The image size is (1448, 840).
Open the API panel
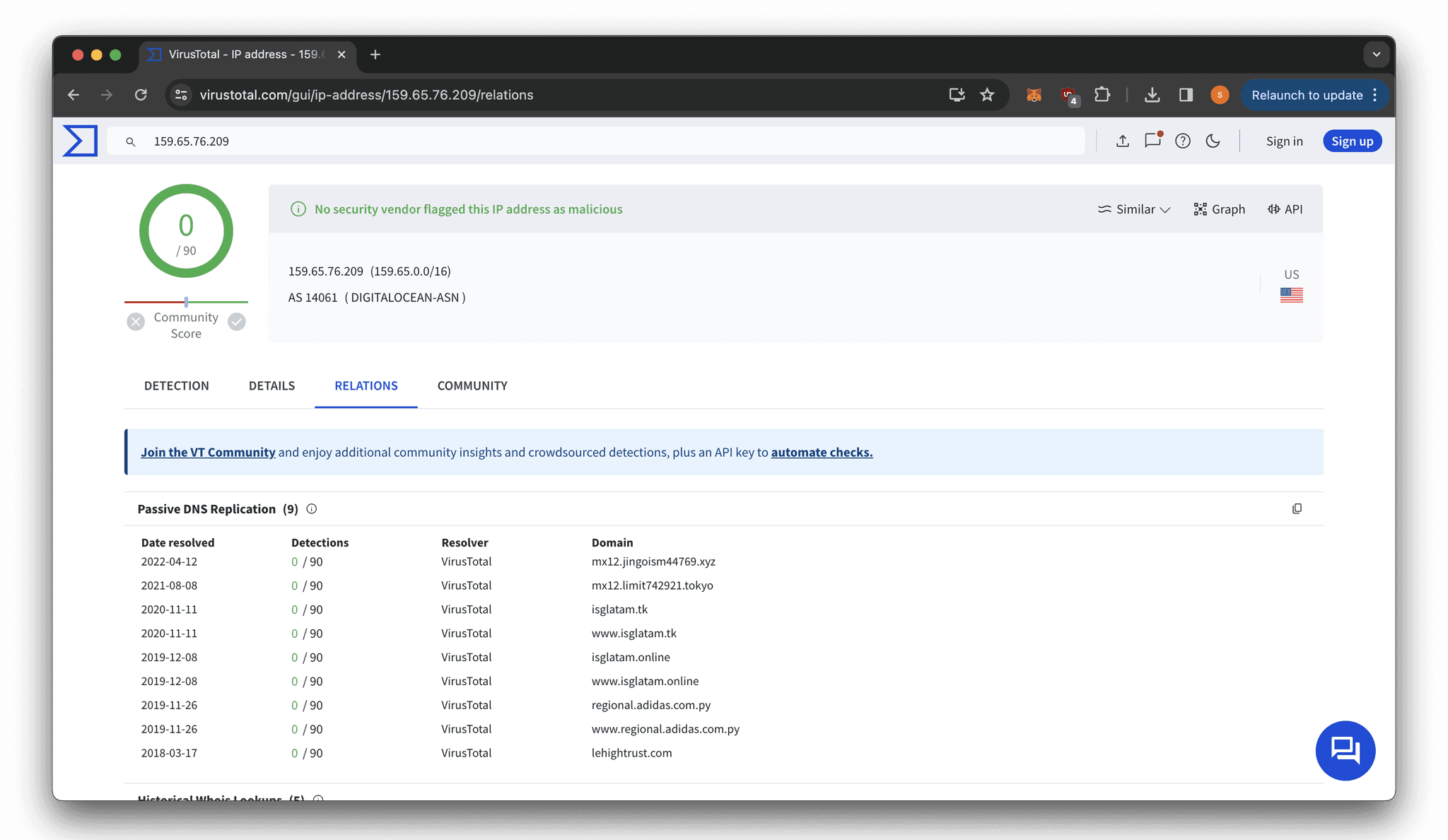tap(1284, 209)
